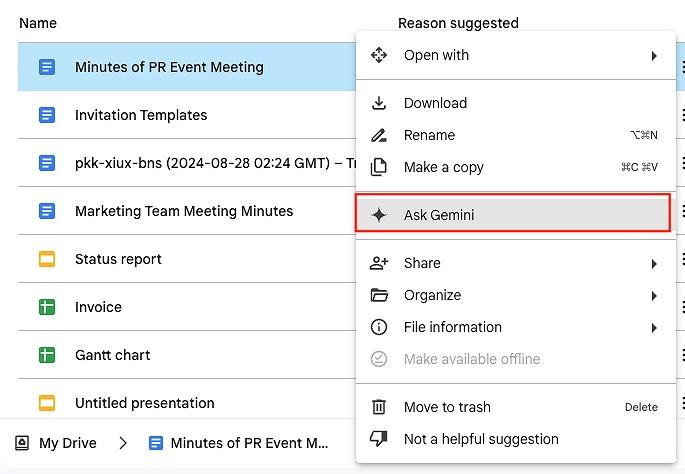The width and height of the screenshot is (685, 474).
Task: Click the File information circle icon
Action: point(379,327)
